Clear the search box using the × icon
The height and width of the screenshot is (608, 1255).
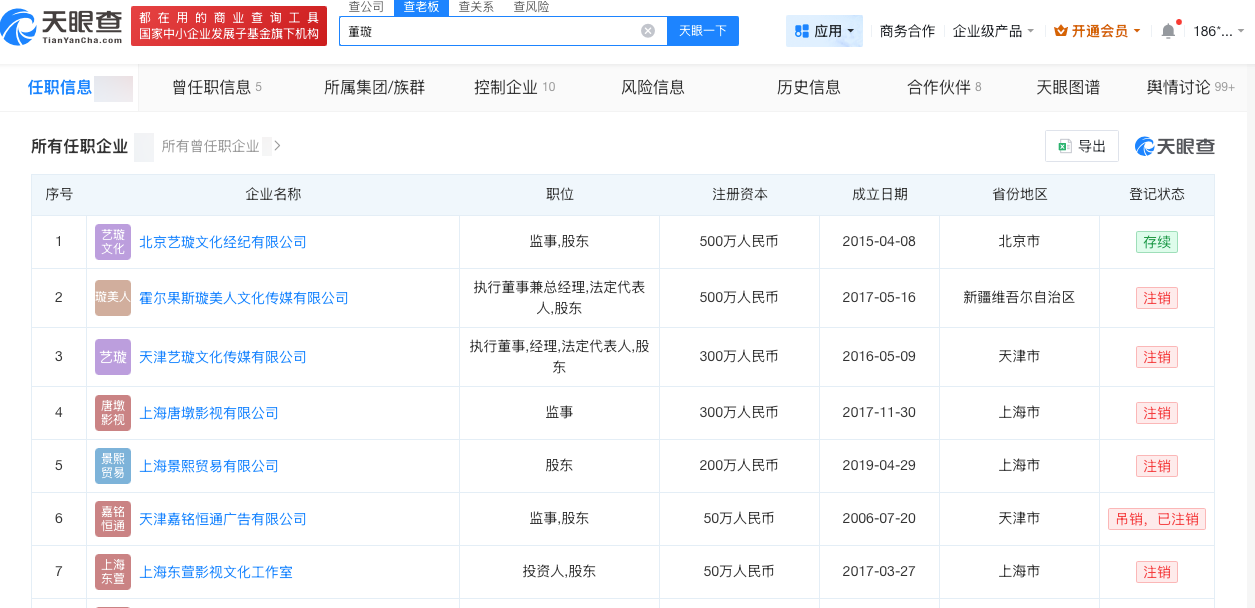click(x=648, y=30)
